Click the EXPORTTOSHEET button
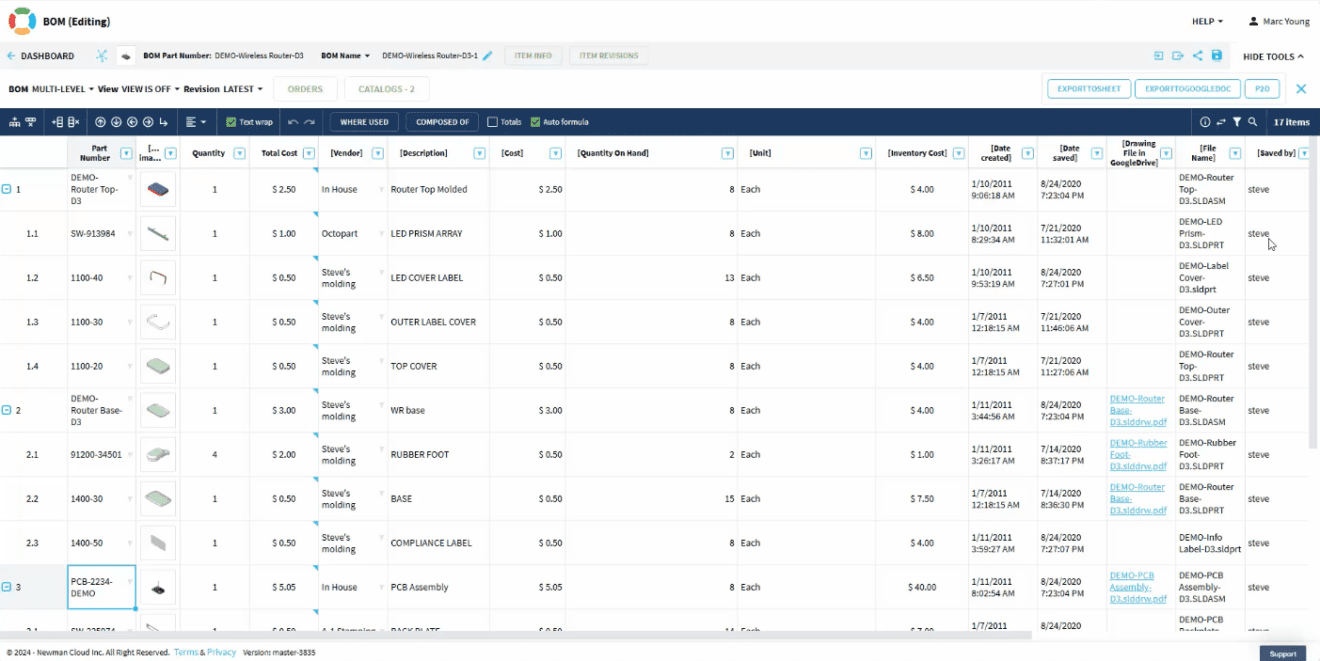This screenshot has height=661, width=1320. [x=1089, y=88]
